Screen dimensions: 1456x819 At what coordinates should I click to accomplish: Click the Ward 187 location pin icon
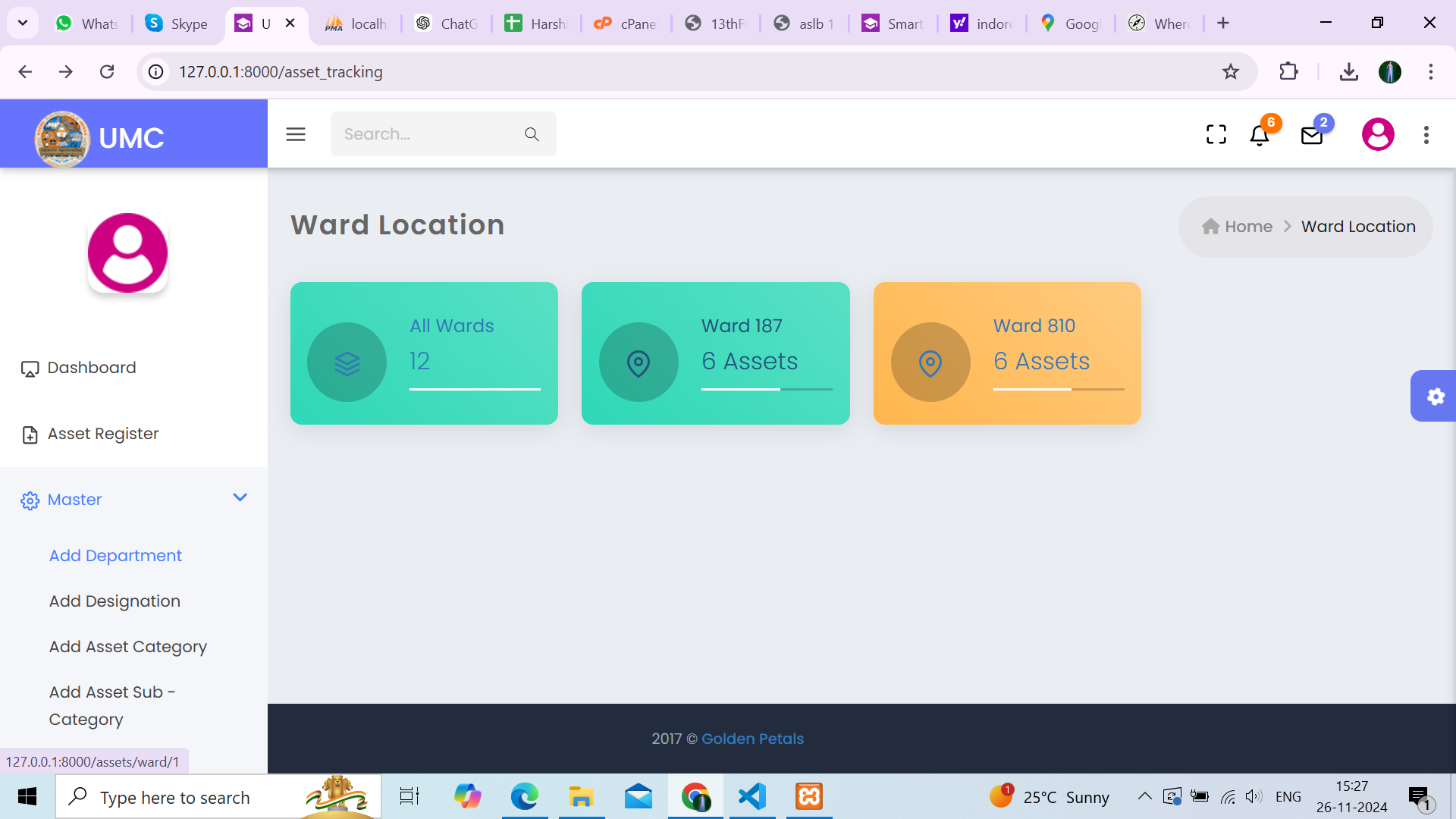coord(639,363)
